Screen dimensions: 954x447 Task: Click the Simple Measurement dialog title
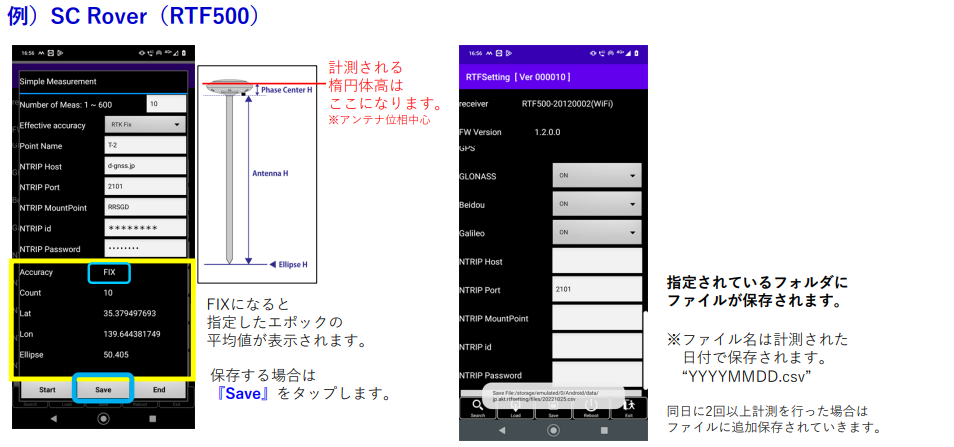pos(58,81)
